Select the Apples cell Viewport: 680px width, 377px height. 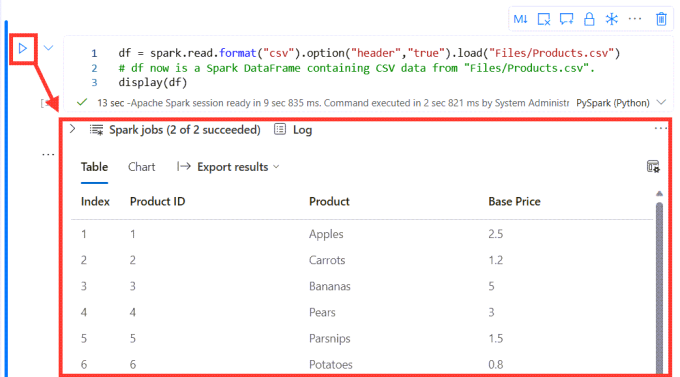pos(326,234)
